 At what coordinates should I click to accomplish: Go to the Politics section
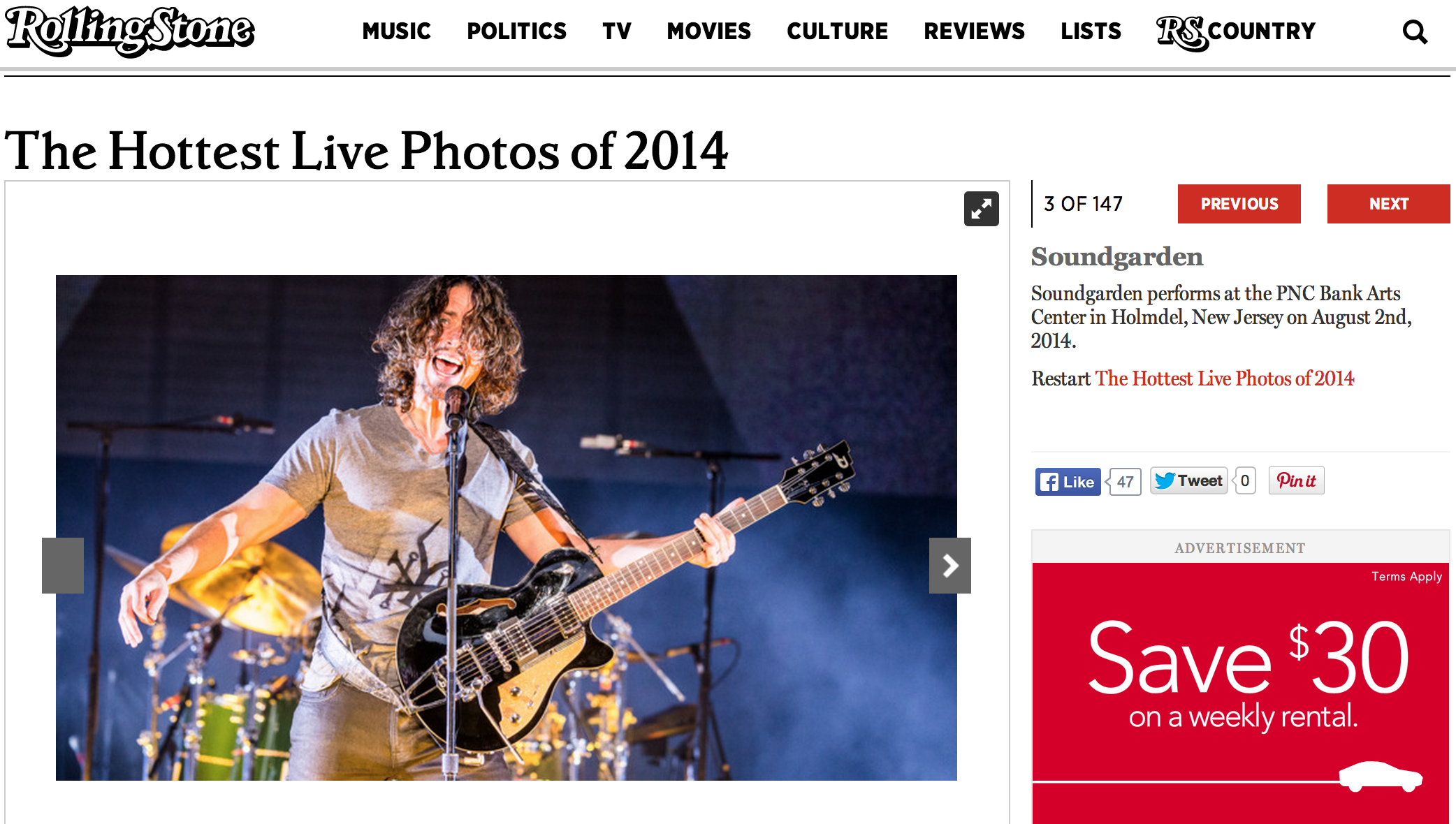coord(516,31)
